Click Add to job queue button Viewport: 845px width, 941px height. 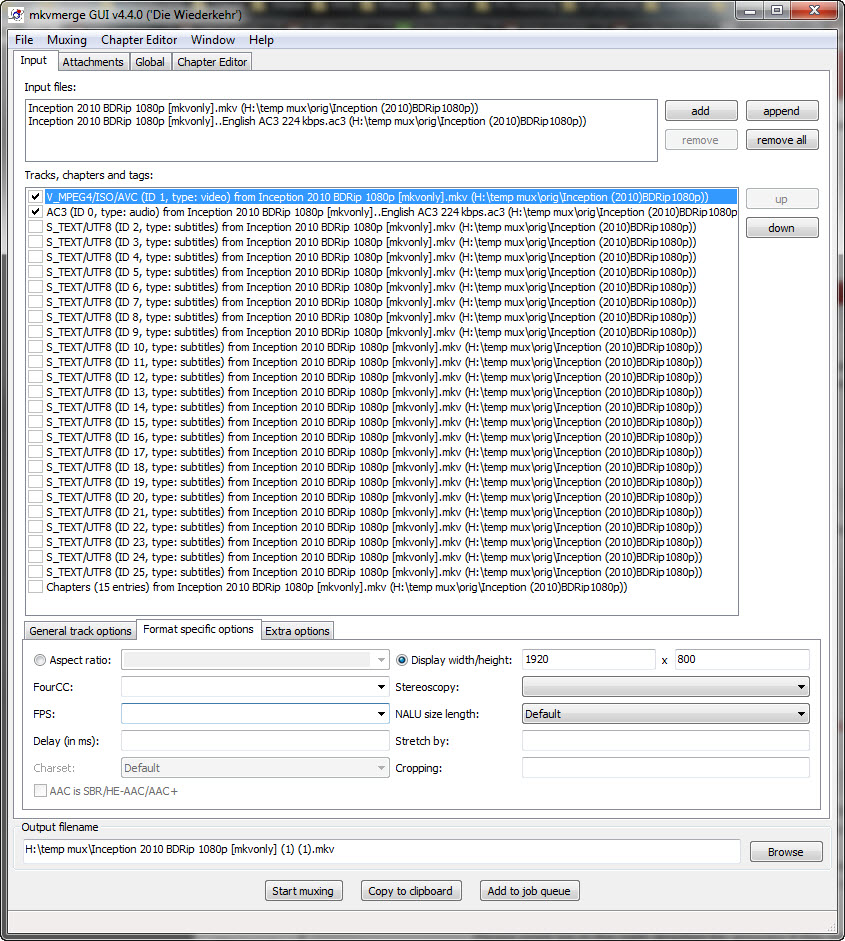(x=529, y=891)
